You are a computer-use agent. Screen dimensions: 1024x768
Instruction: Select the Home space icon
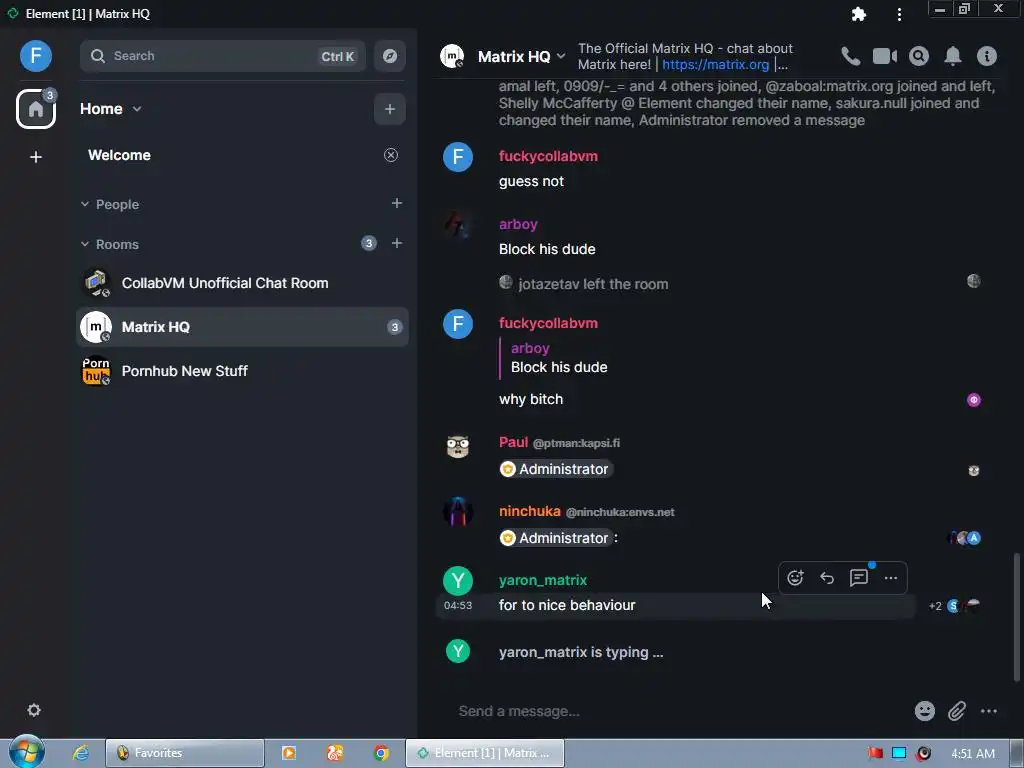(x=35, y=109)
